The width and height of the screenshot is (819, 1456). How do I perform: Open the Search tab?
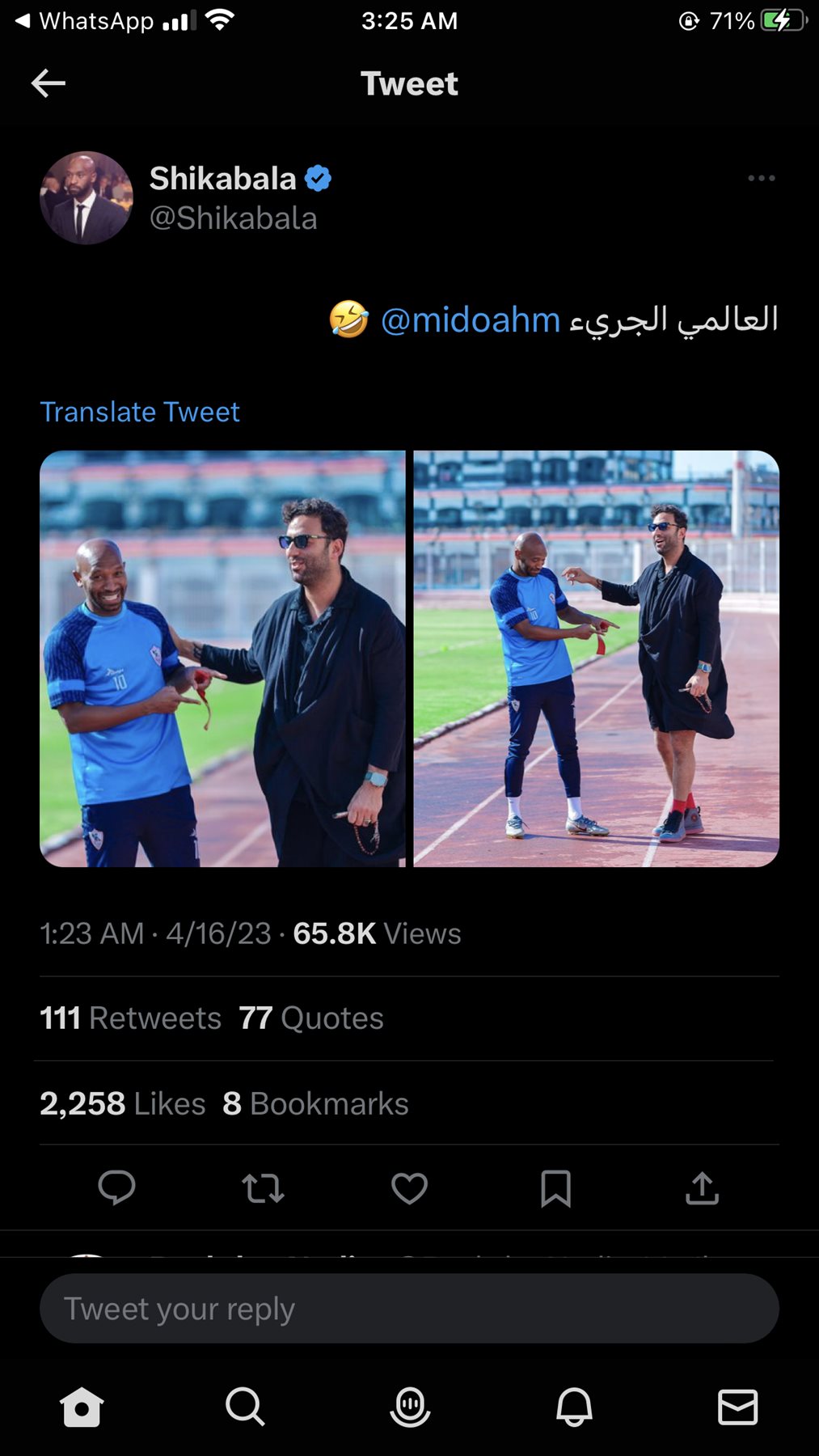click(245, 1407)
